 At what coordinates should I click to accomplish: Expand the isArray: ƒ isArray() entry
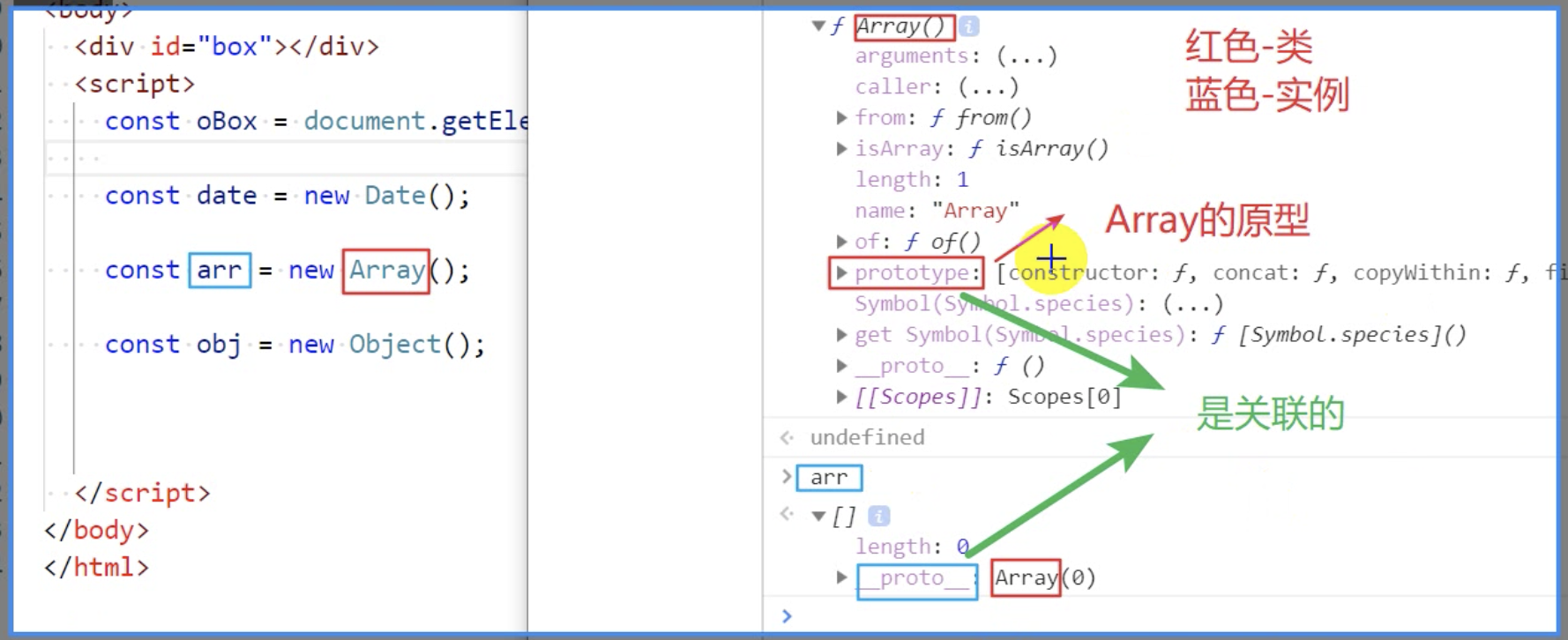[841, 148]
